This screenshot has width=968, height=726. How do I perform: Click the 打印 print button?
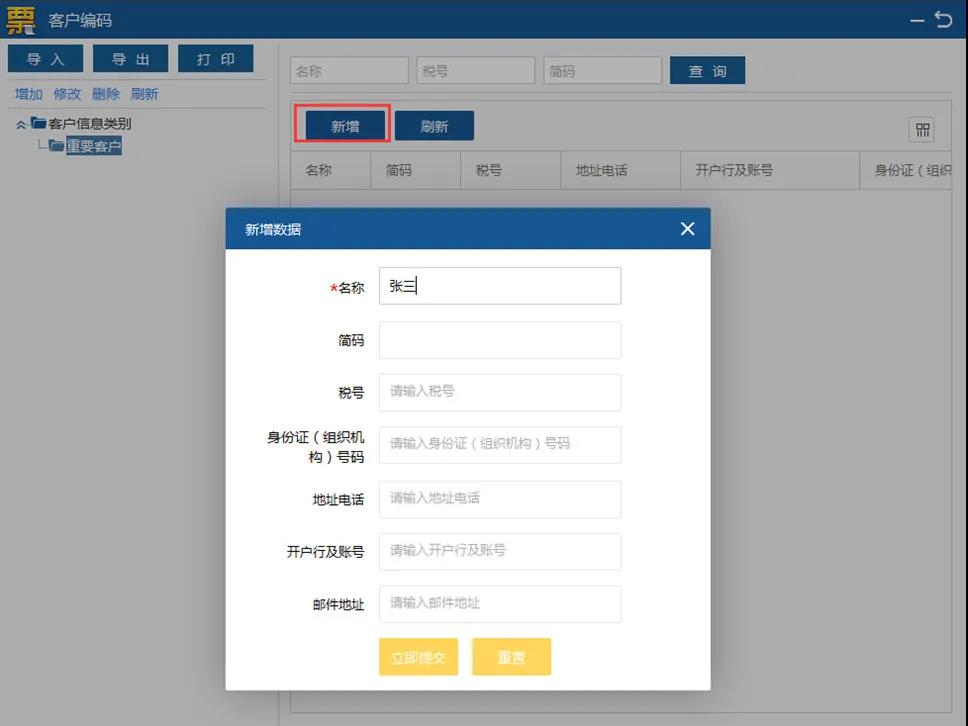tap(216, 58)
